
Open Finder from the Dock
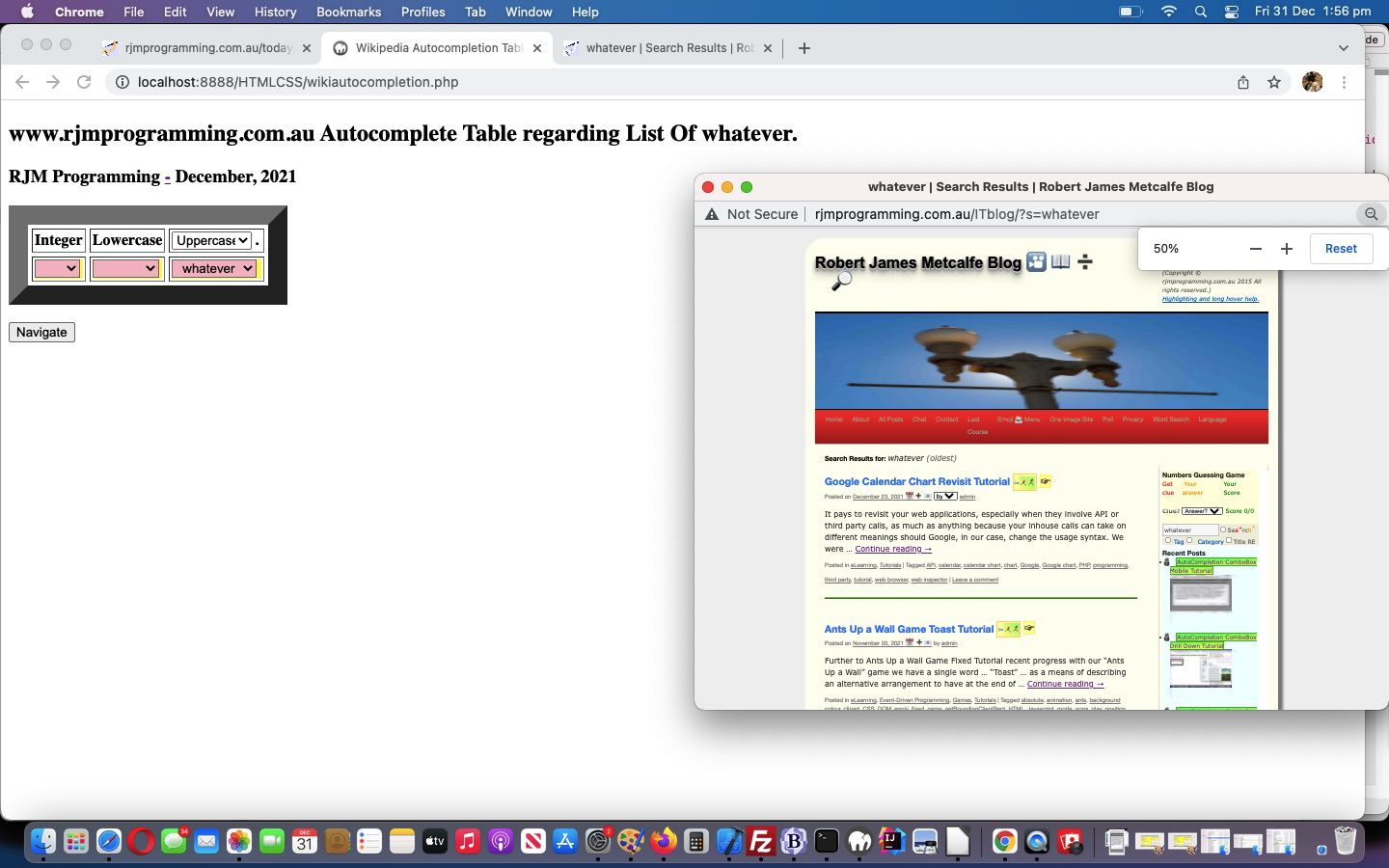click(43, 841)
